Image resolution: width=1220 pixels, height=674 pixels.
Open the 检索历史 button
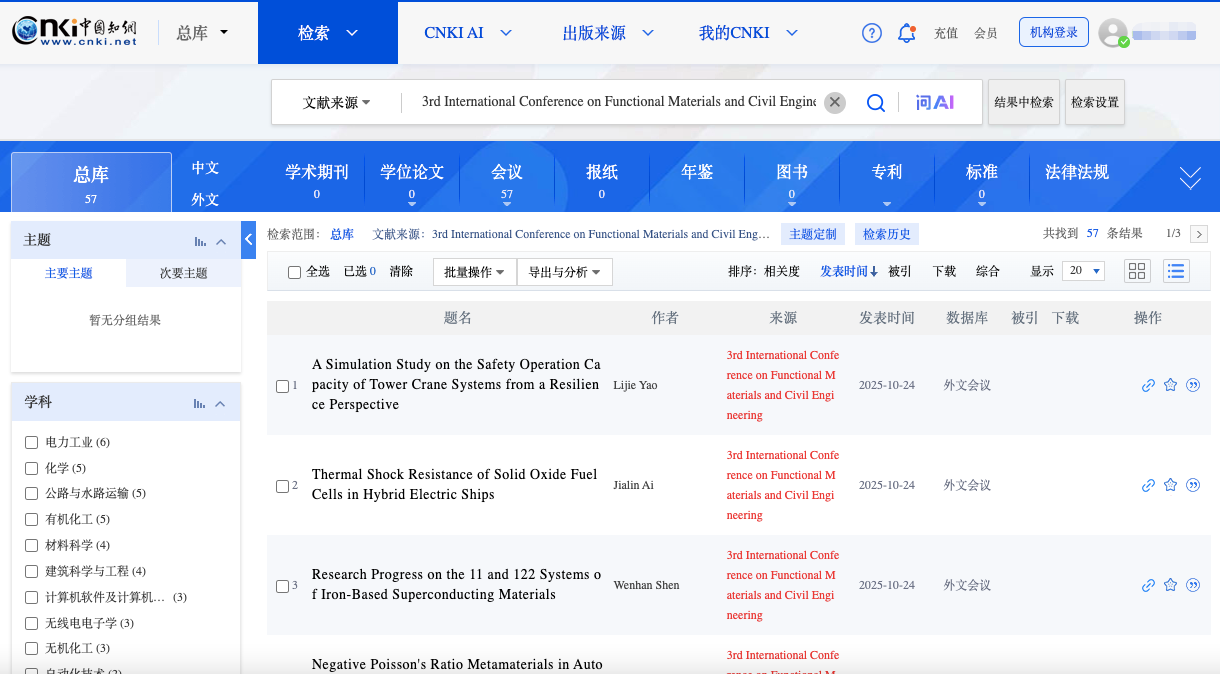click(887, 234)
